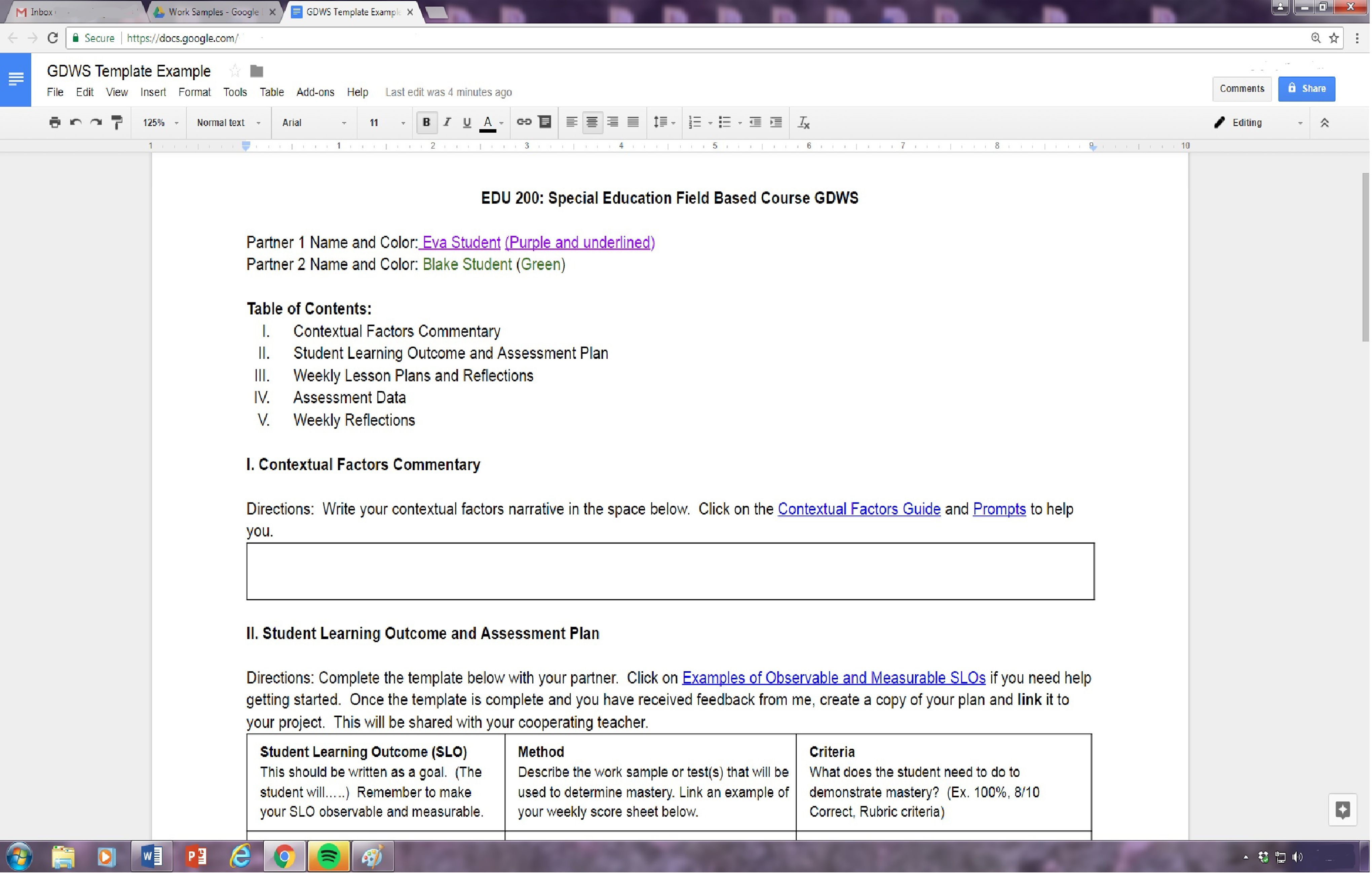This screenshot has width=1372, height=873.
Task: Switch to the Work Samples browser tab
Action: point(214,12)
